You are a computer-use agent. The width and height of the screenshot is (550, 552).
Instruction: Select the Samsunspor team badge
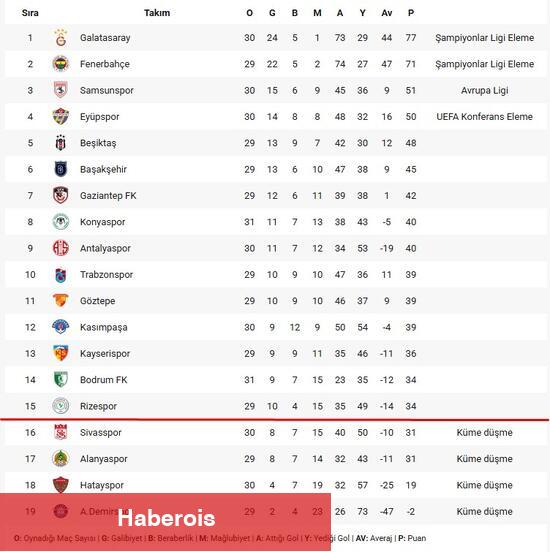(x=61, y=90)
